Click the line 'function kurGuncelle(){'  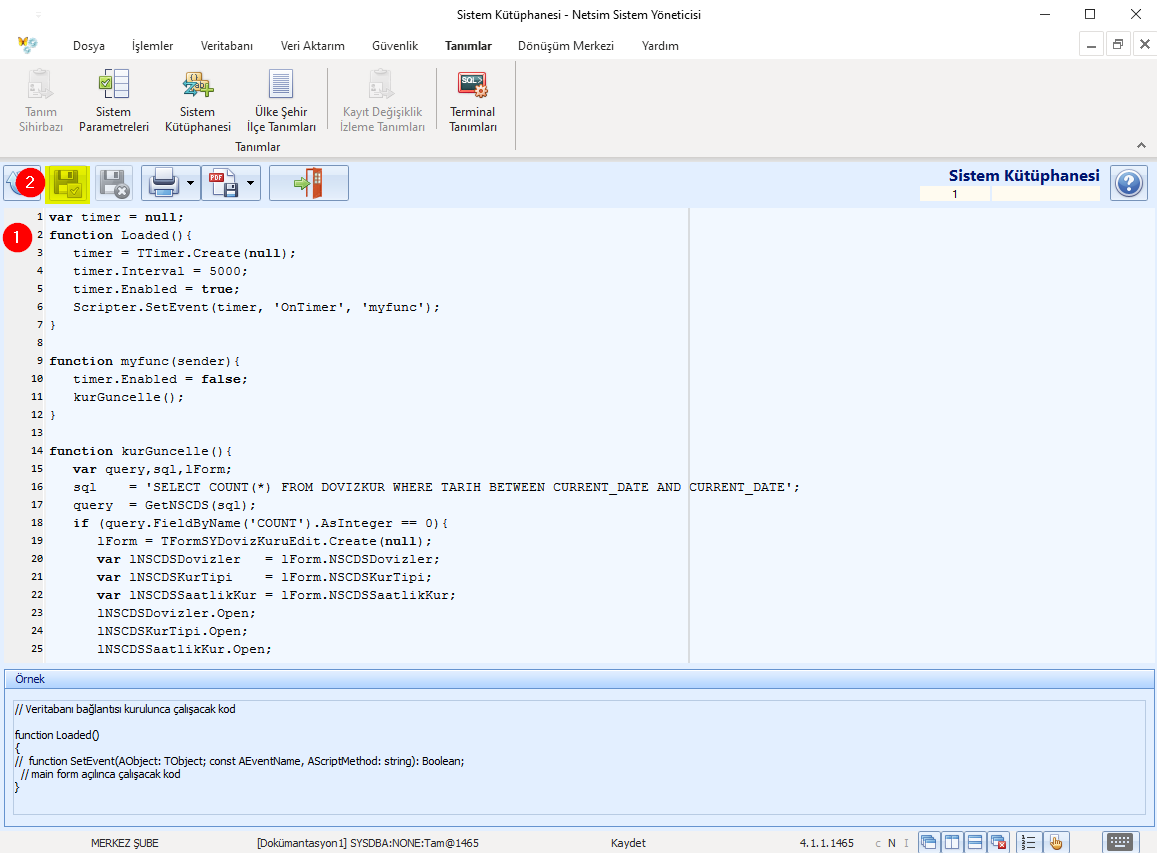coord(140,451)
